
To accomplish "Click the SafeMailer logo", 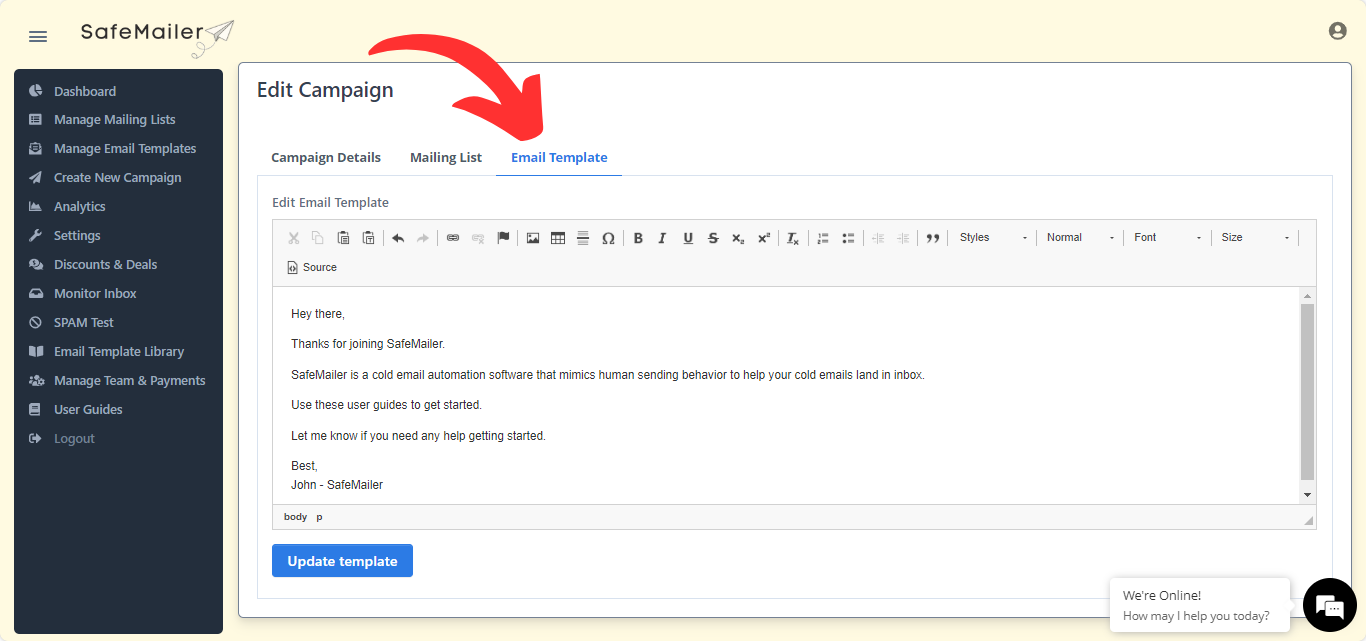I will [157, 36].
